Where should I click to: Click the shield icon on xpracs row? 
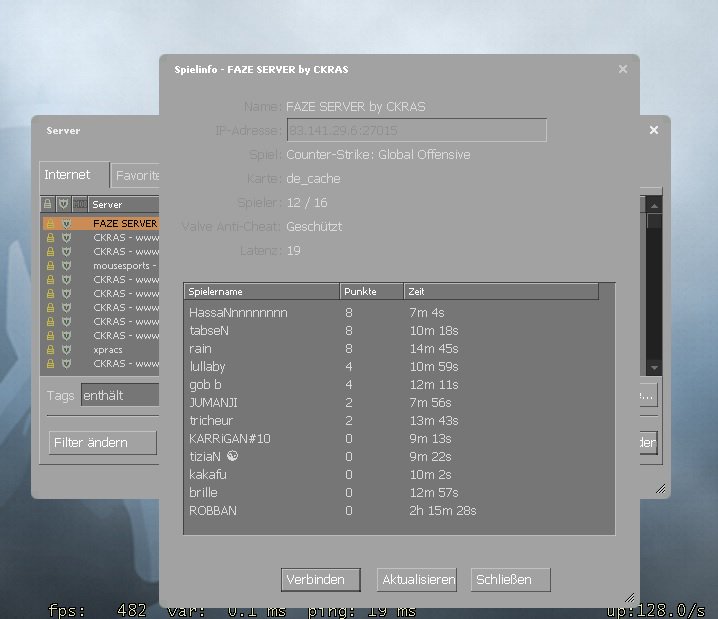[x=66, y=350]
